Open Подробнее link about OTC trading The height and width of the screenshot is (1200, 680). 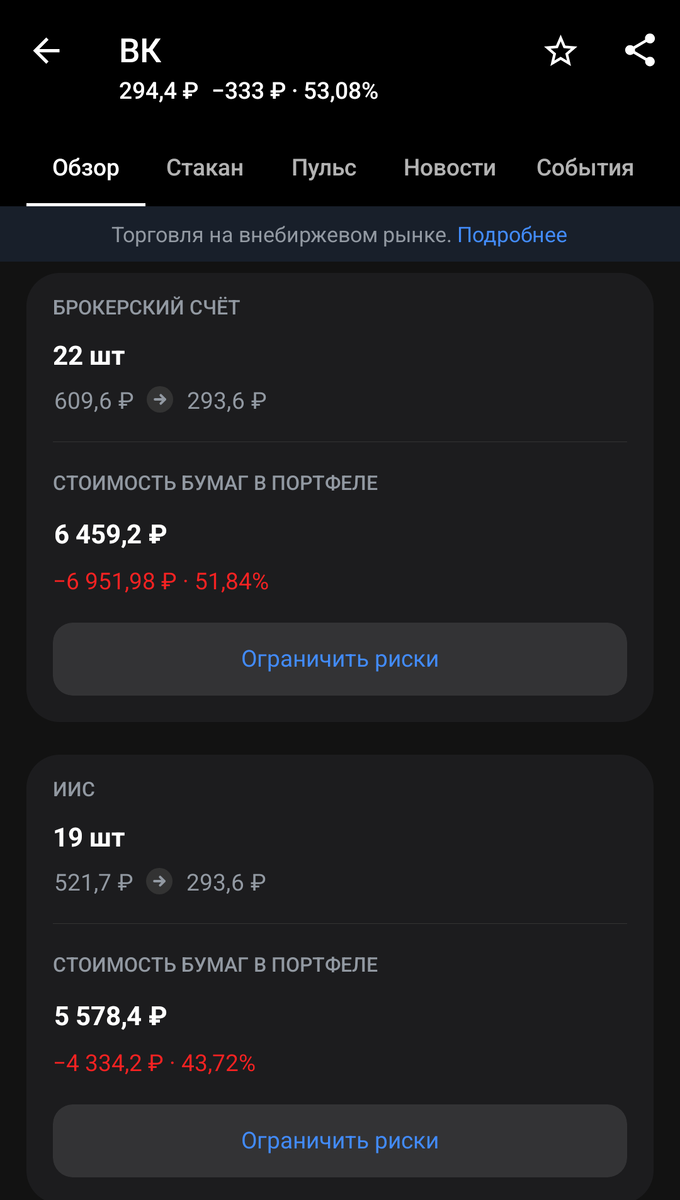pos(512,234)
